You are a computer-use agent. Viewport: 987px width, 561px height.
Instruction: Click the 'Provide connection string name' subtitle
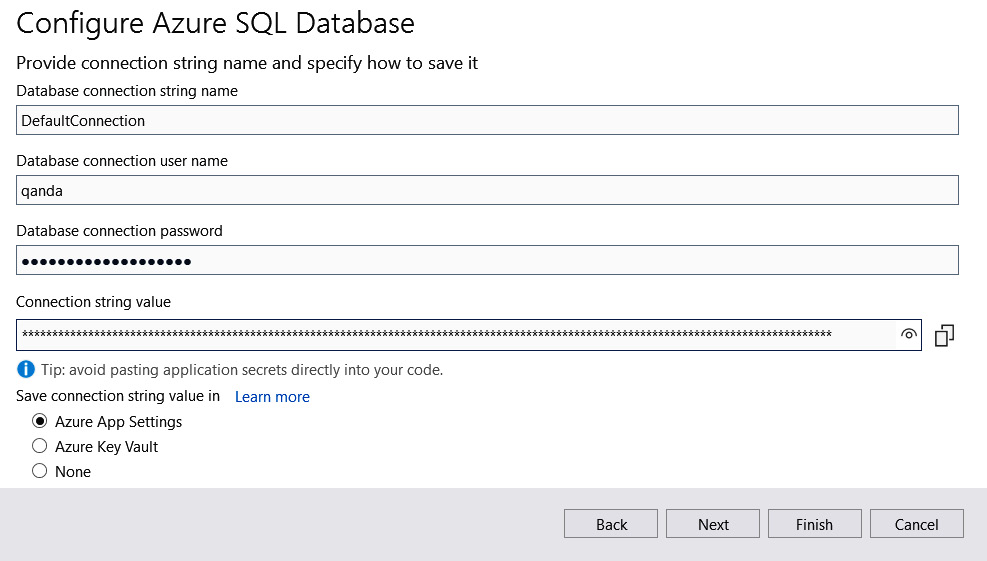coord(247,63)
